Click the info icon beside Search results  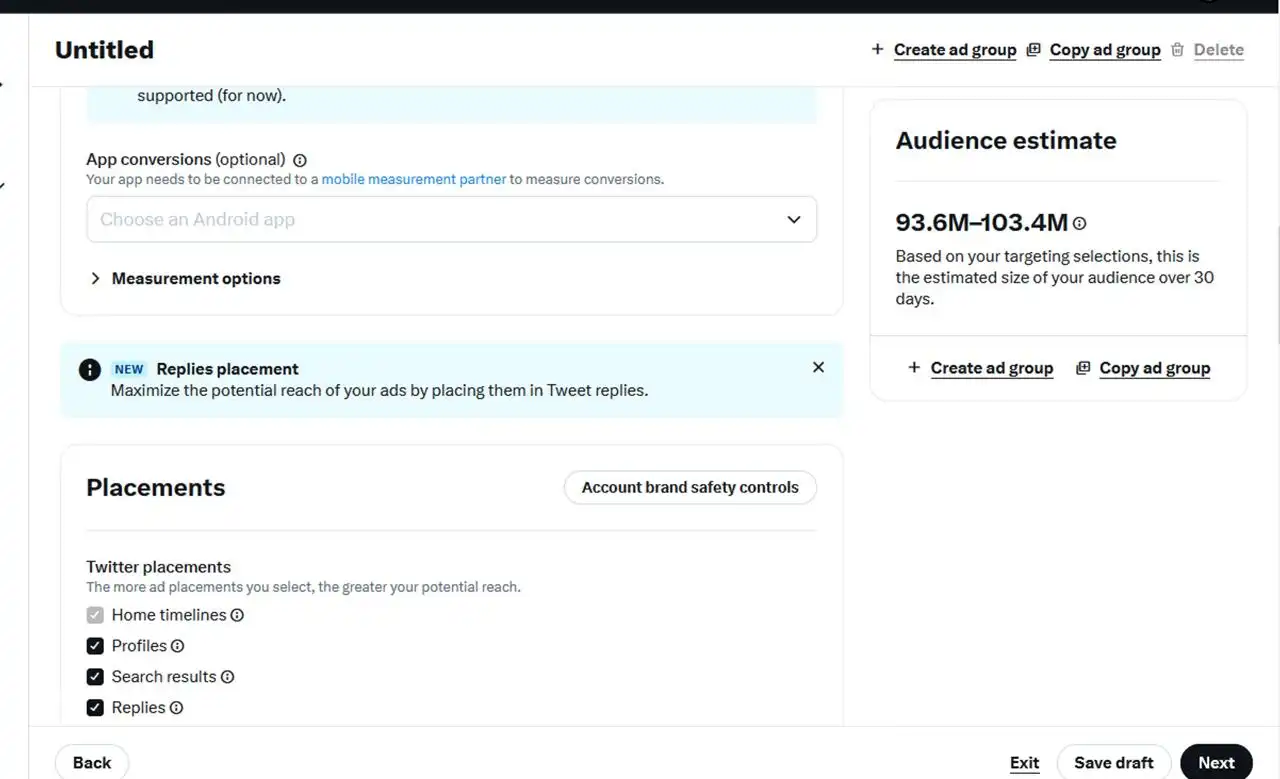(227, 677)
